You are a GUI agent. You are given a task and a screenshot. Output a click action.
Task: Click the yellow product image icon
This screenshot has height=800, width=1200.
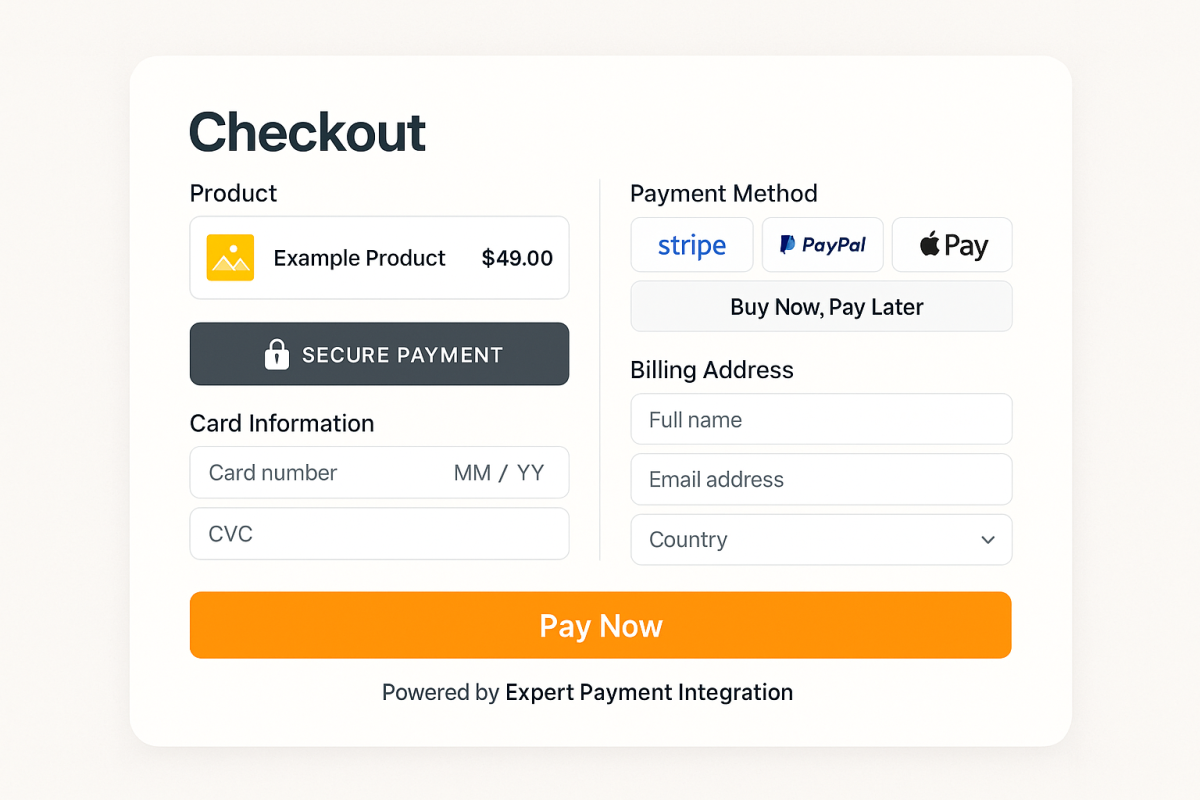pos(230,258)
